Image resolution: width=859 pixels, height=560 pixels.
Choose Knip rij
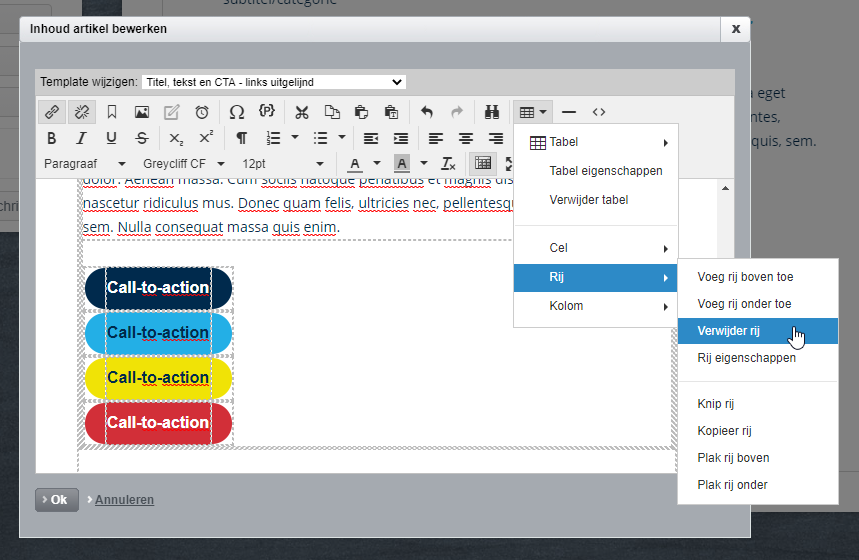(x=758, y=404)
